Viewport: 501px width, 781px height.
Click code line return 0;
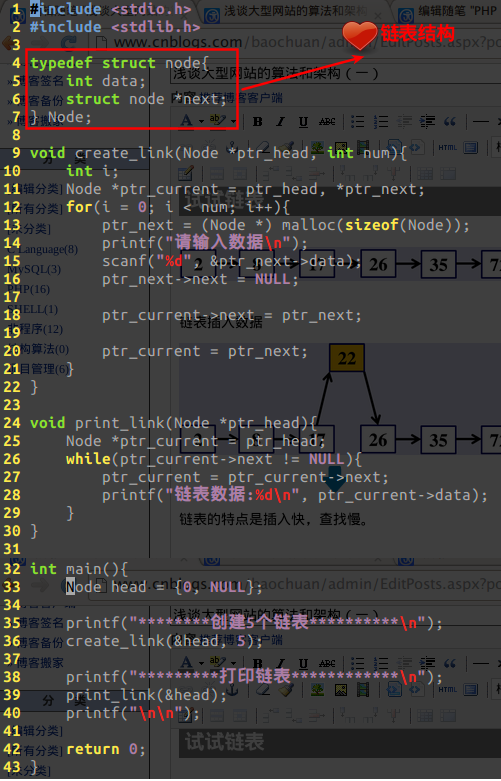(106, 749)
